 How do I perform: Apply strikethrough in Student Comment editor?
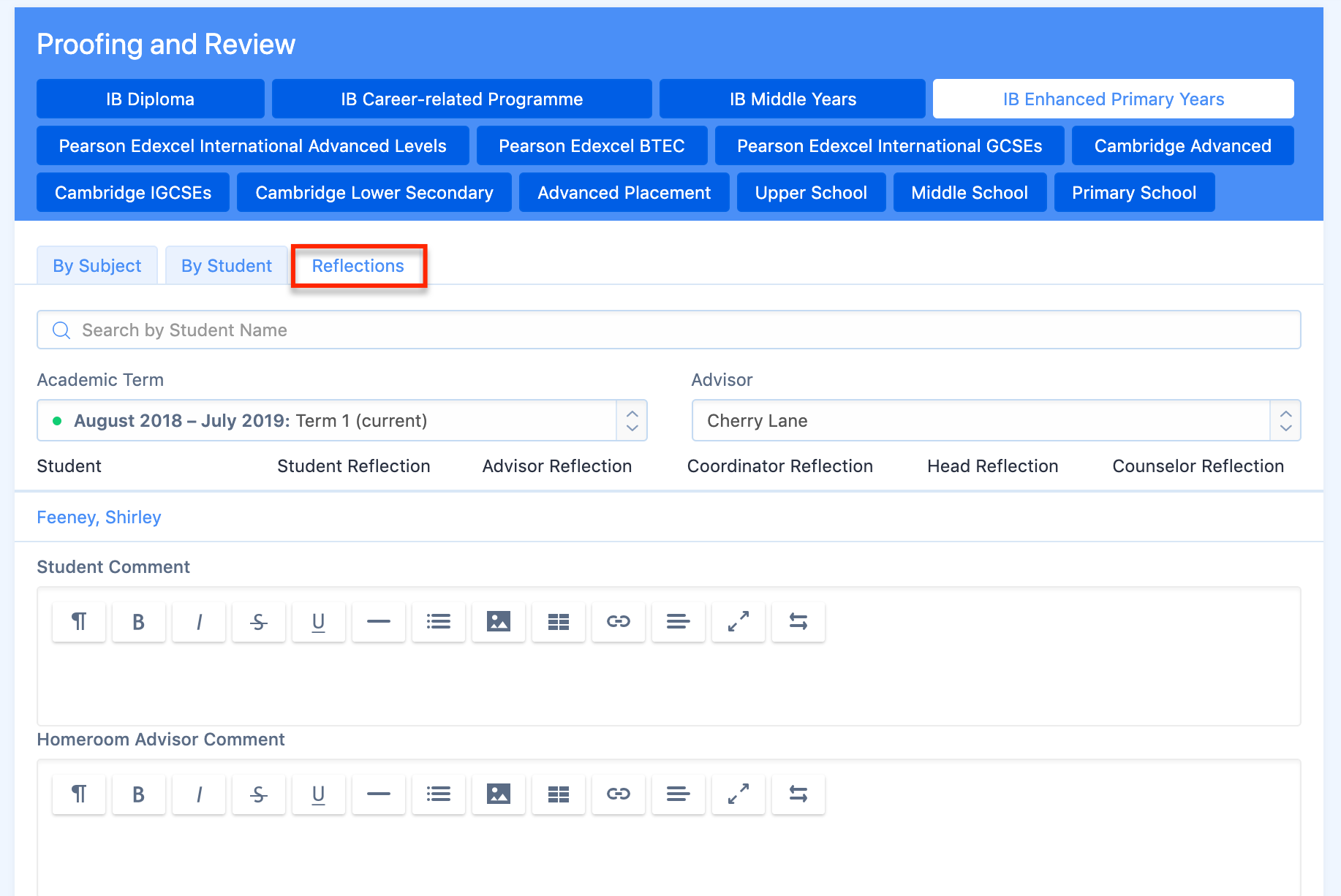click(x=259, y=622)
